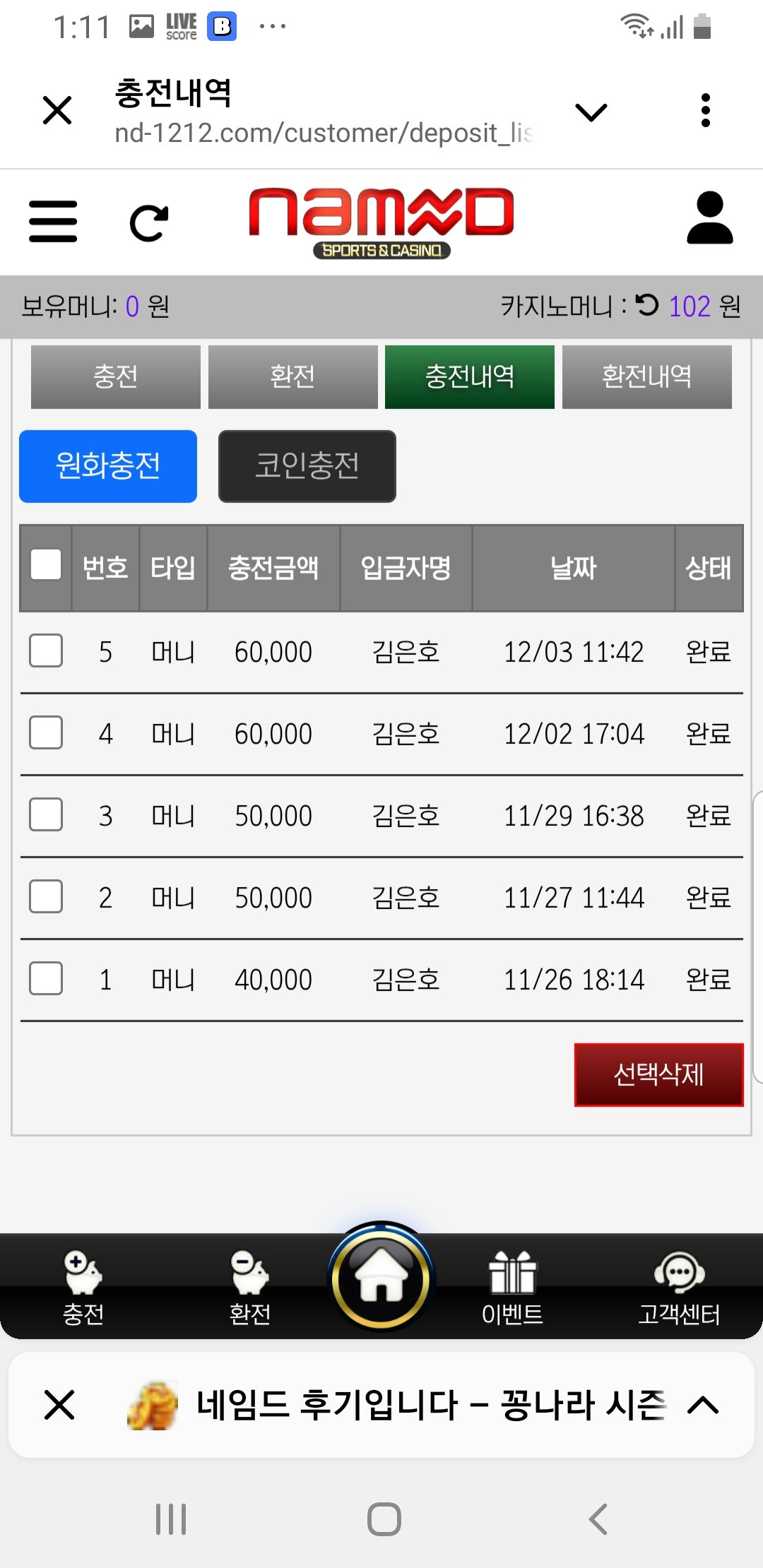Dismiss the bottom notification banner
Image resolution: width=763 pixels, height=1568 pixels.
(59, 1405)
